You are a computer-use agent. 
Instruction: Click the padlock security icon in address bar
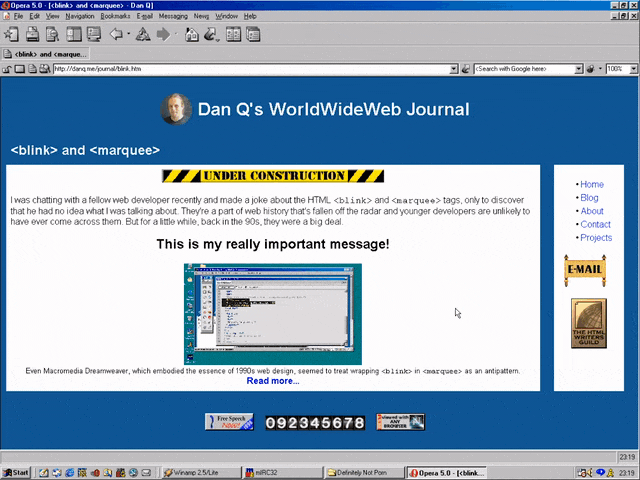point(8,69)
